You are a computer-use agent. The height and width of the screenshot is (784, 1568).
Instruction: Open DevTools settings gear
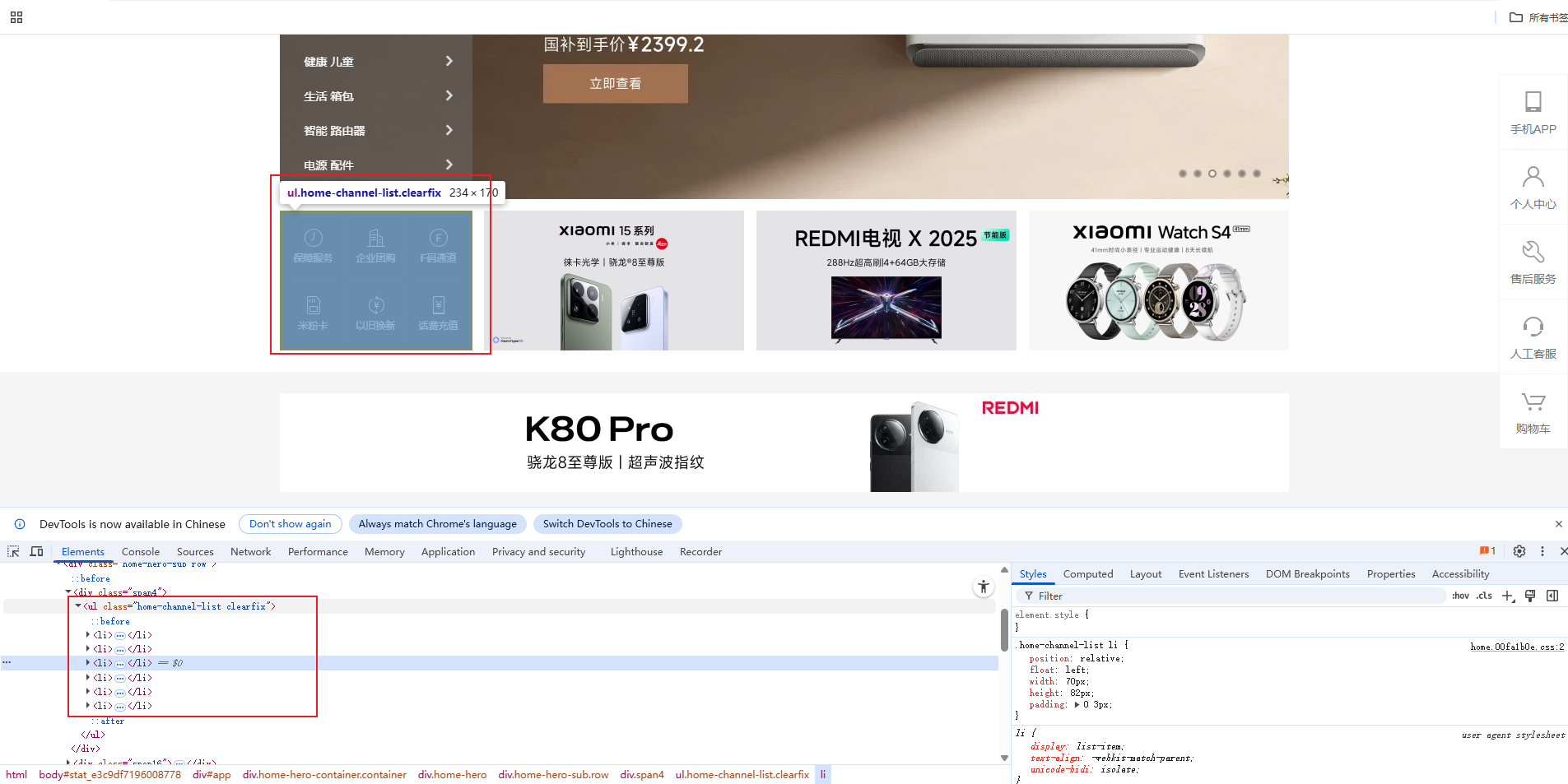click(1519, 551)
